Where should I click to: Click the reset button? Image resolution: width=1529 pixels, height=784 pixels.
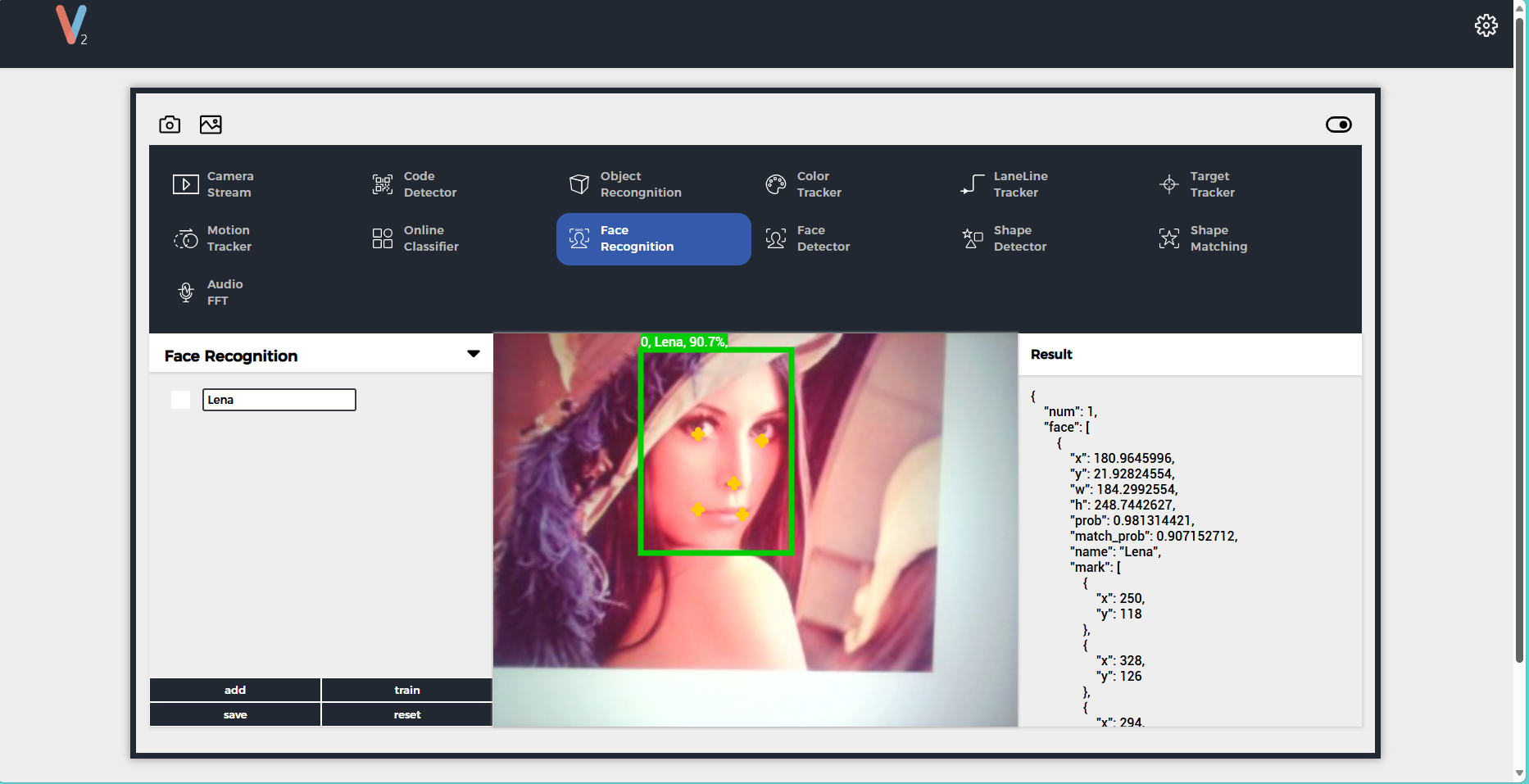(407, 714)
